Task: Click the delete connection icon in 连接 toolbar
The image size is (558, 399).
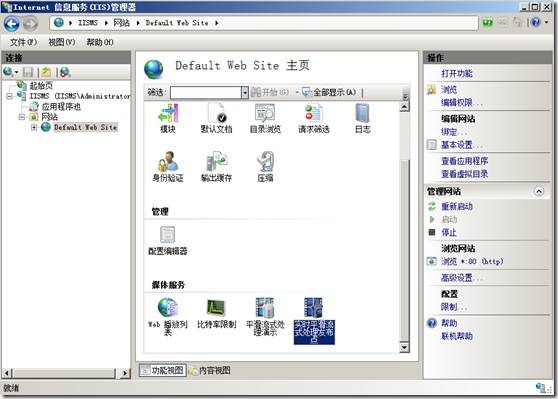Action: coord(65,72)
